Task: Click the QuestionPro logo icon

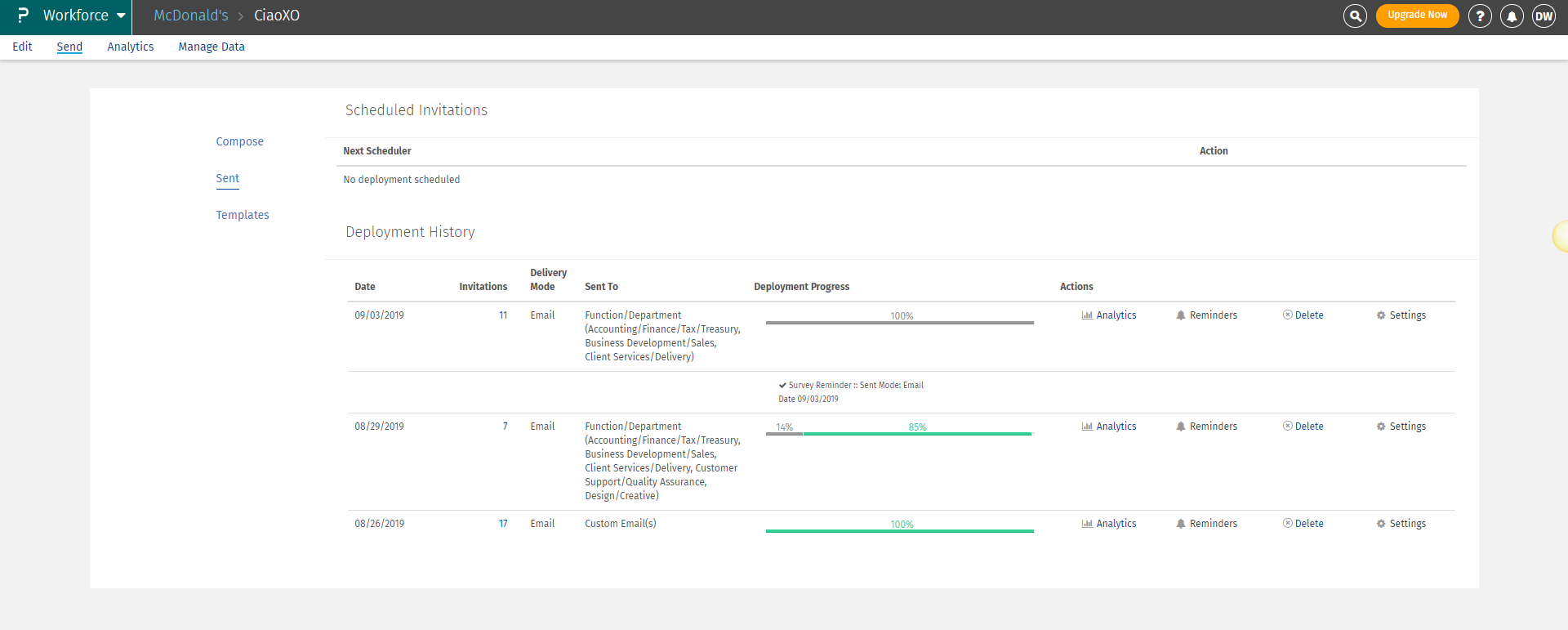Action: 23,16
